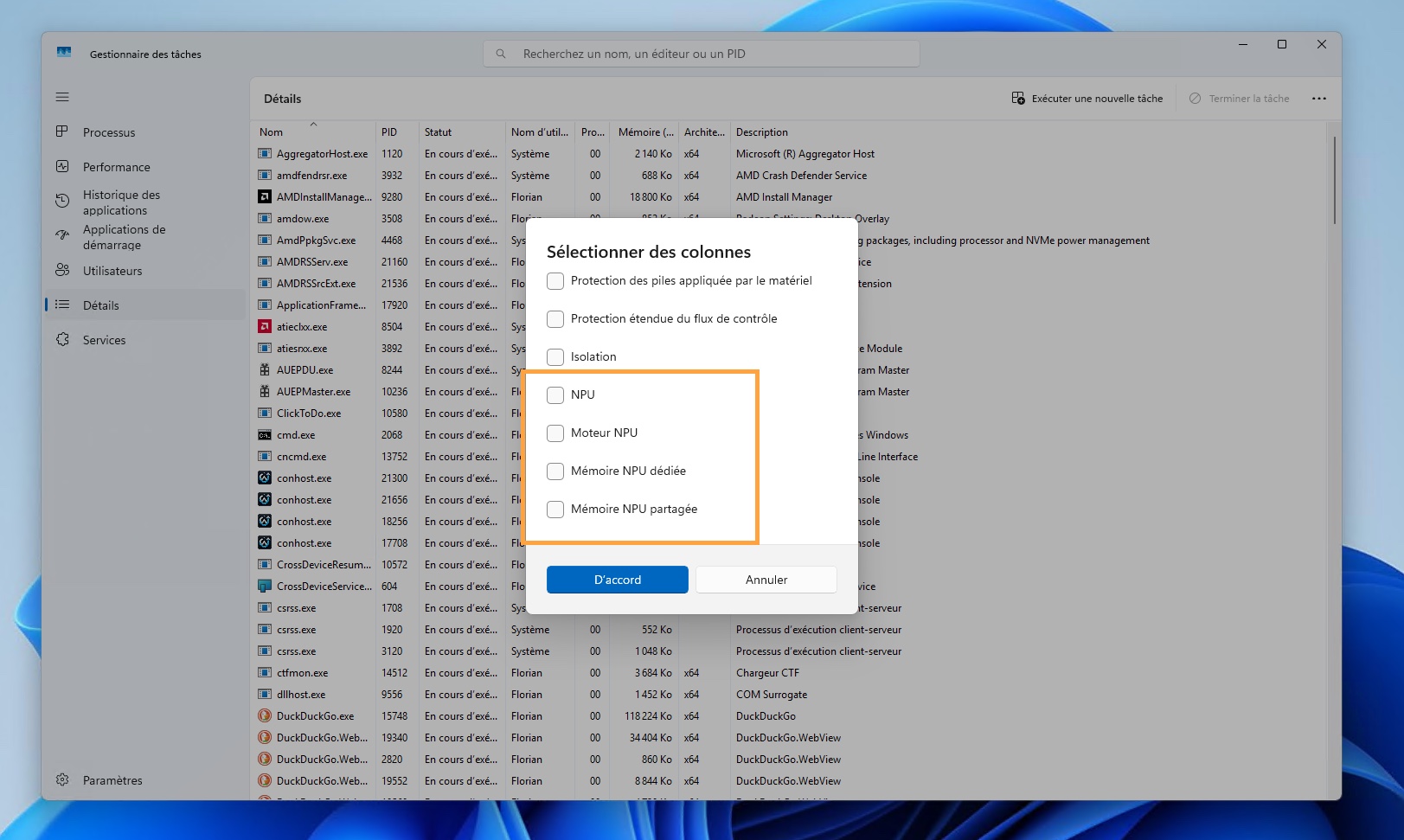
Task: Click the Chargeur CTF description cell
Action: click(768, 673)
